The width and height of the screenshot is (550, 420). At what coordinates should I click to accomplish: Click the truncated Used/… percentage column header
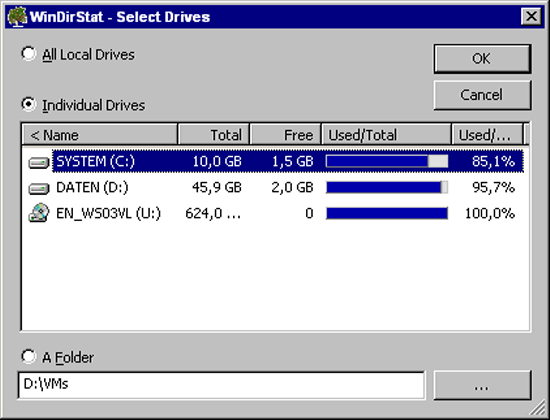point(487,134)
